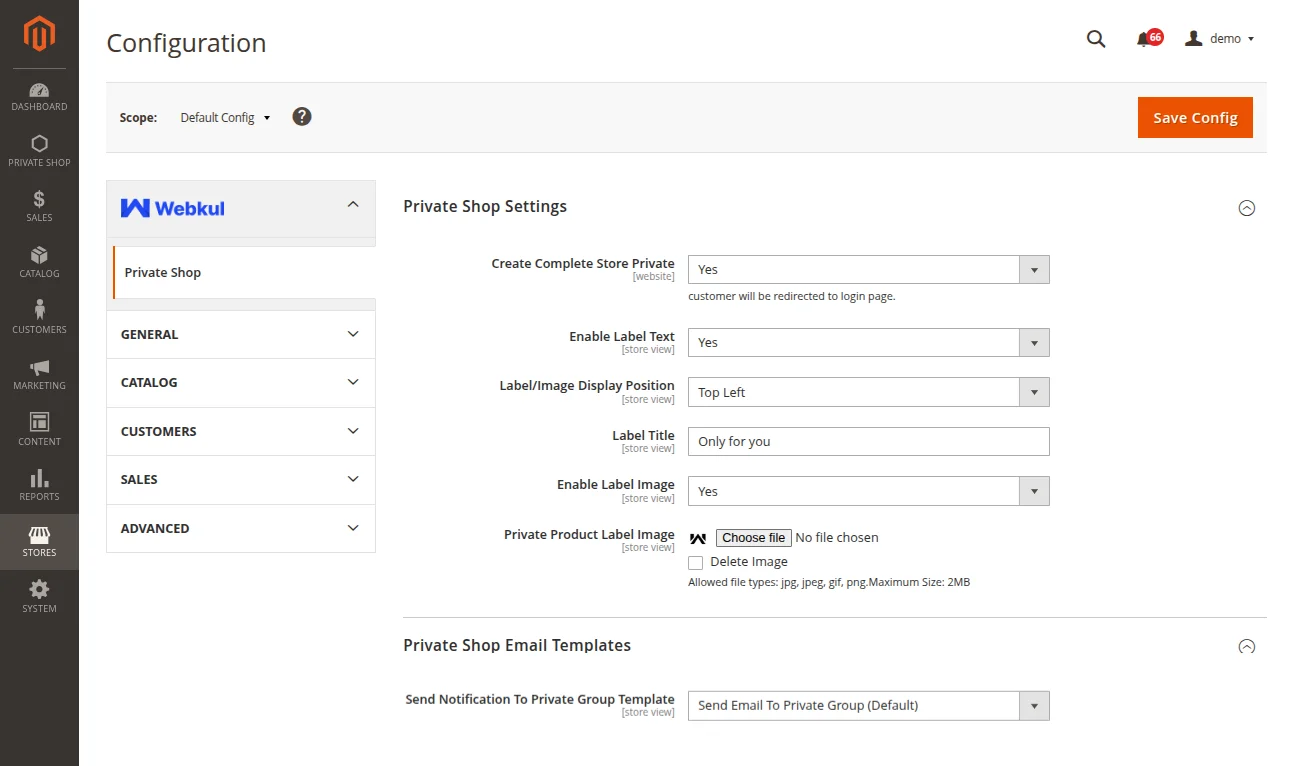The height and width of the screenshot is (766, 1294).
Task: Click the Save Config button
Action: coord(1195,118)
